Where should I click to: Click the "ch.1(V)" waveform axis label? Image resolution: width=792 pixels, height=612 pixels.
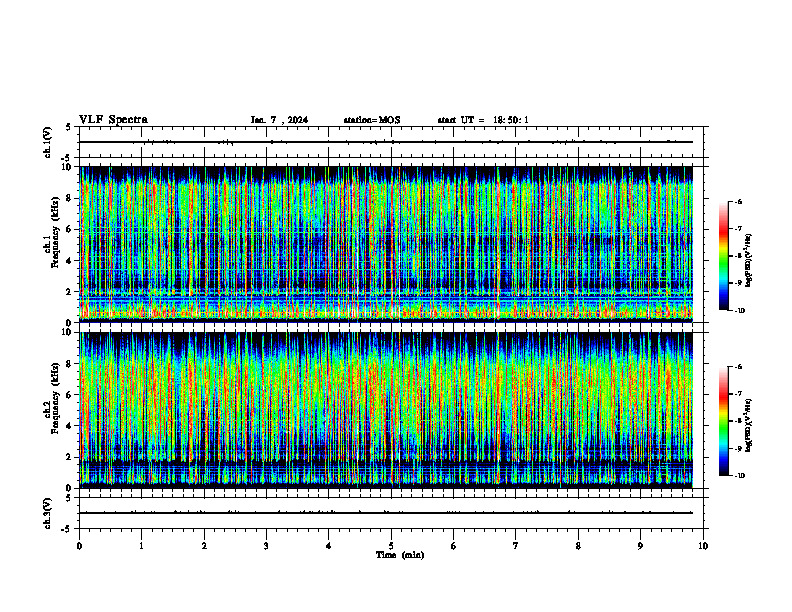click(x=48, y=142)
